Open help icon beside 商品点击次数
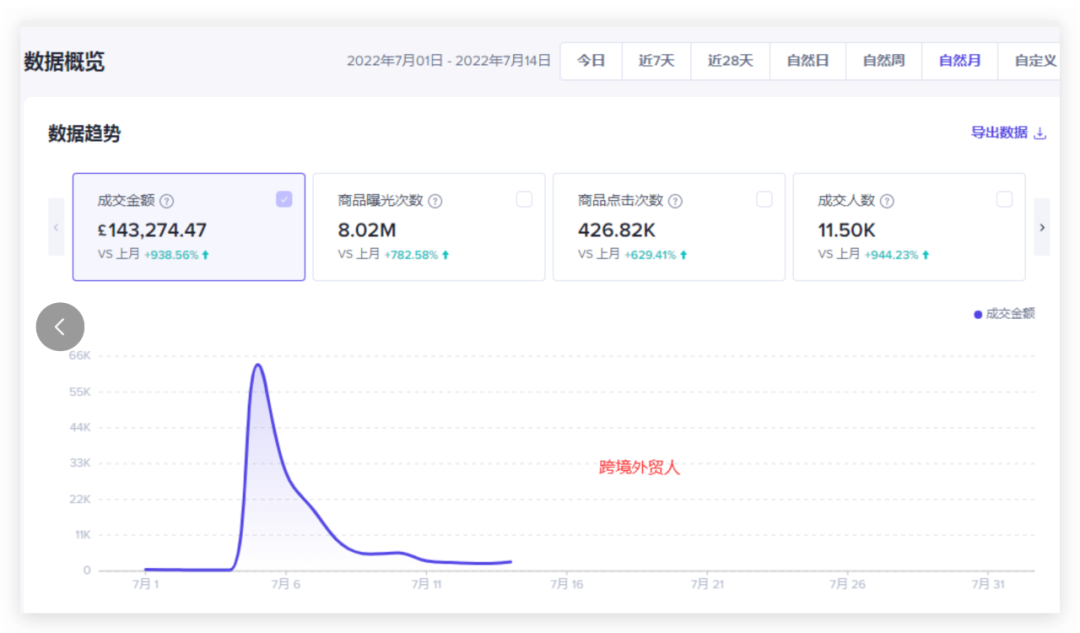 [676, 201]
